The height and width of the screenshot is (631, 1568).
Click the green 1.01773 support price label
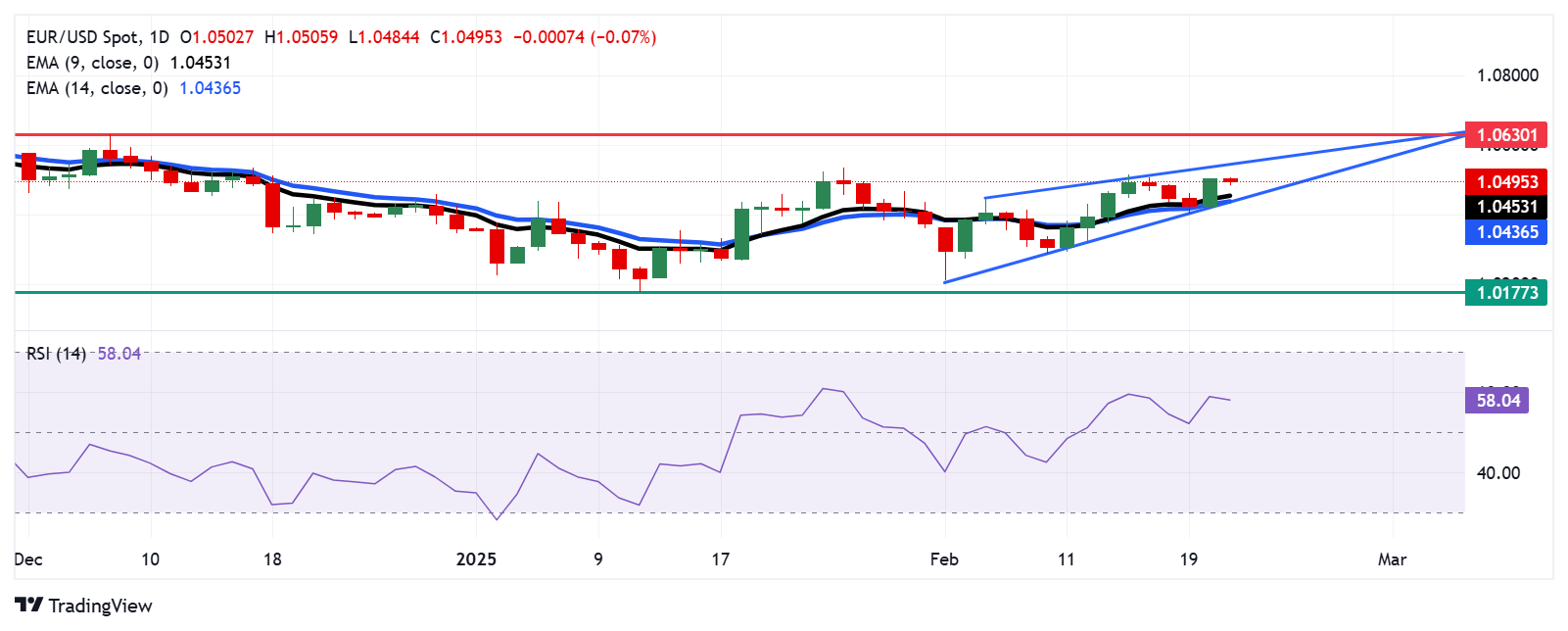pyautogui.click(x=1506, y=292)
